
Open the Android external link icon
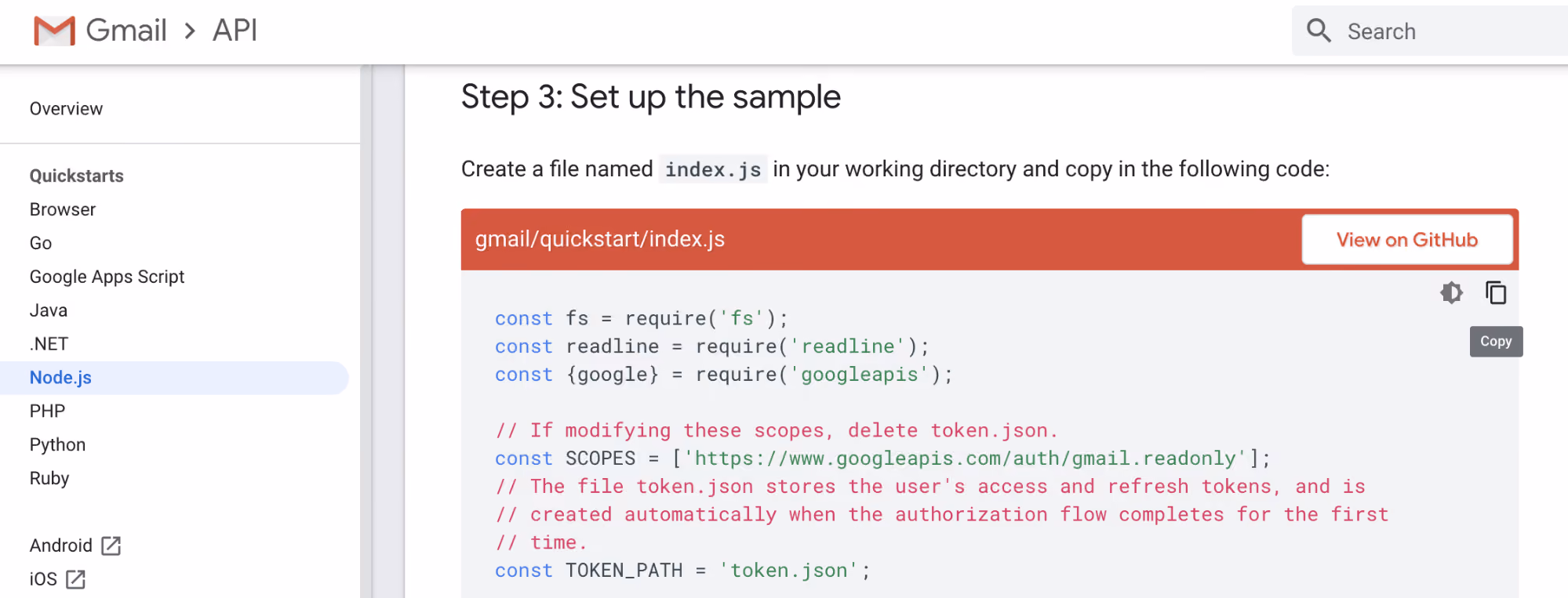(x=111, y=545)
